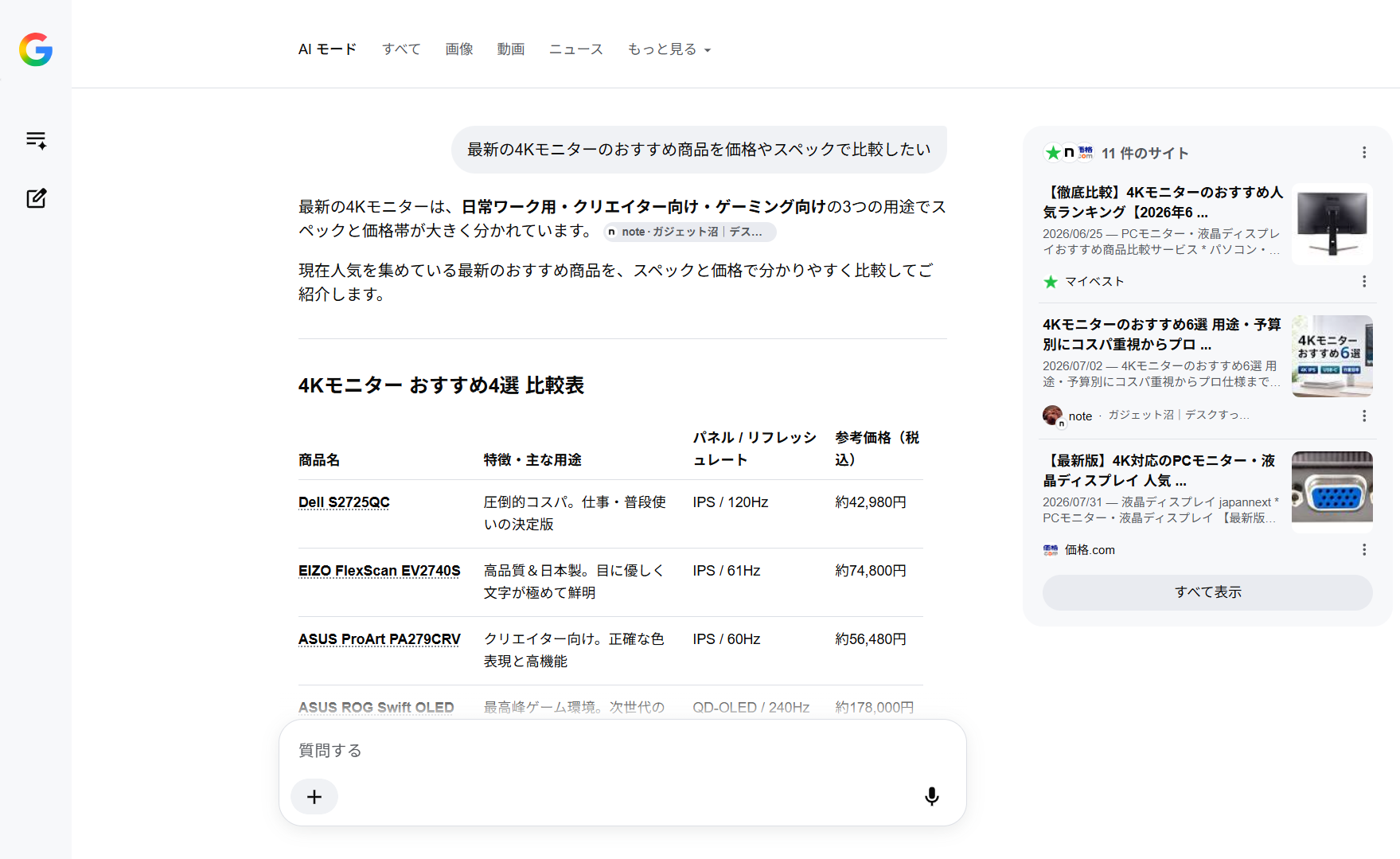The height and width of the screenshot is (859, 1400).
Task: Click the 価格.com favicon
Action: click(1051, 550)
